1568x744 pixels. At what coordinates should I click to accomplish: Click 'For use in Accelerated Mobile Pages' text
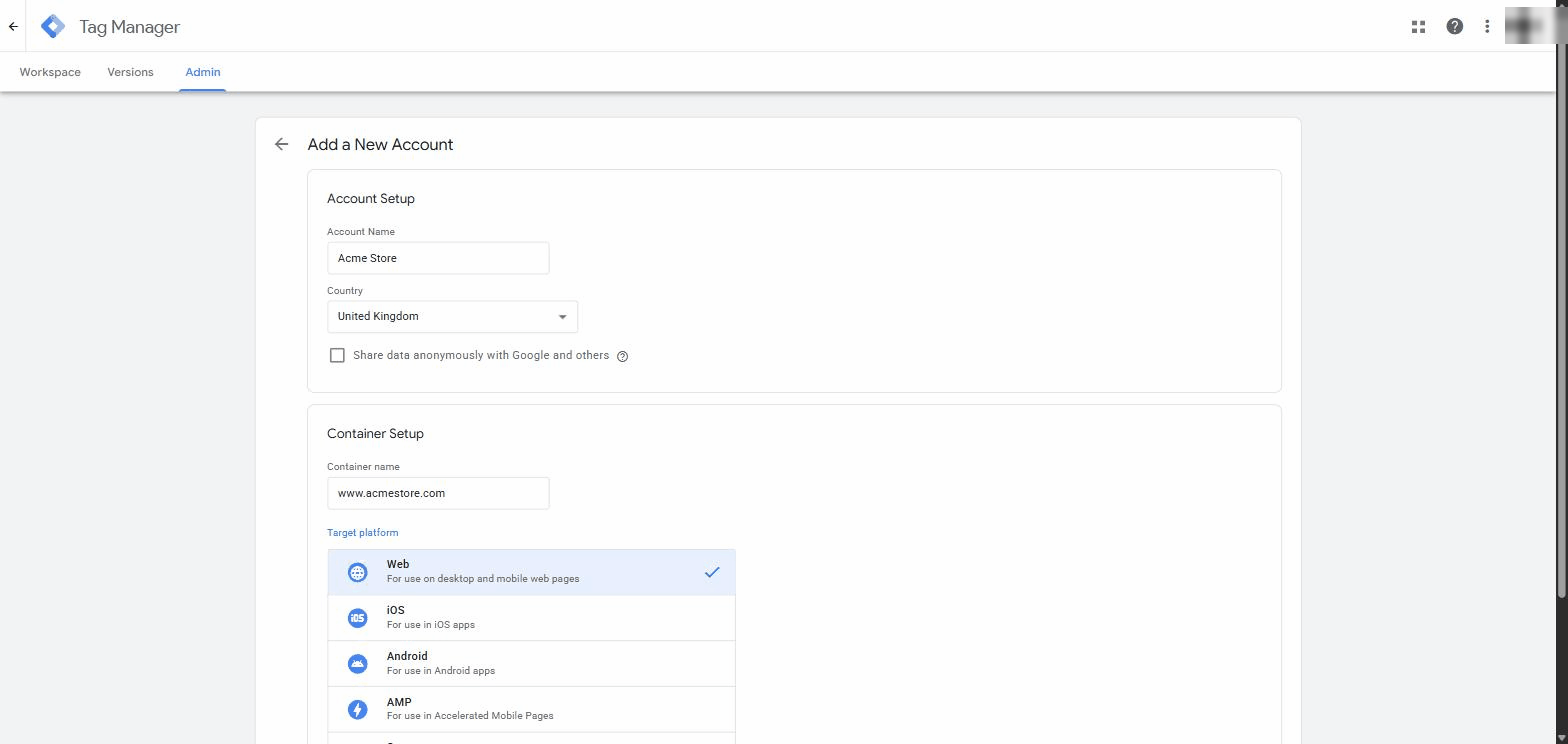coord(470,716)
